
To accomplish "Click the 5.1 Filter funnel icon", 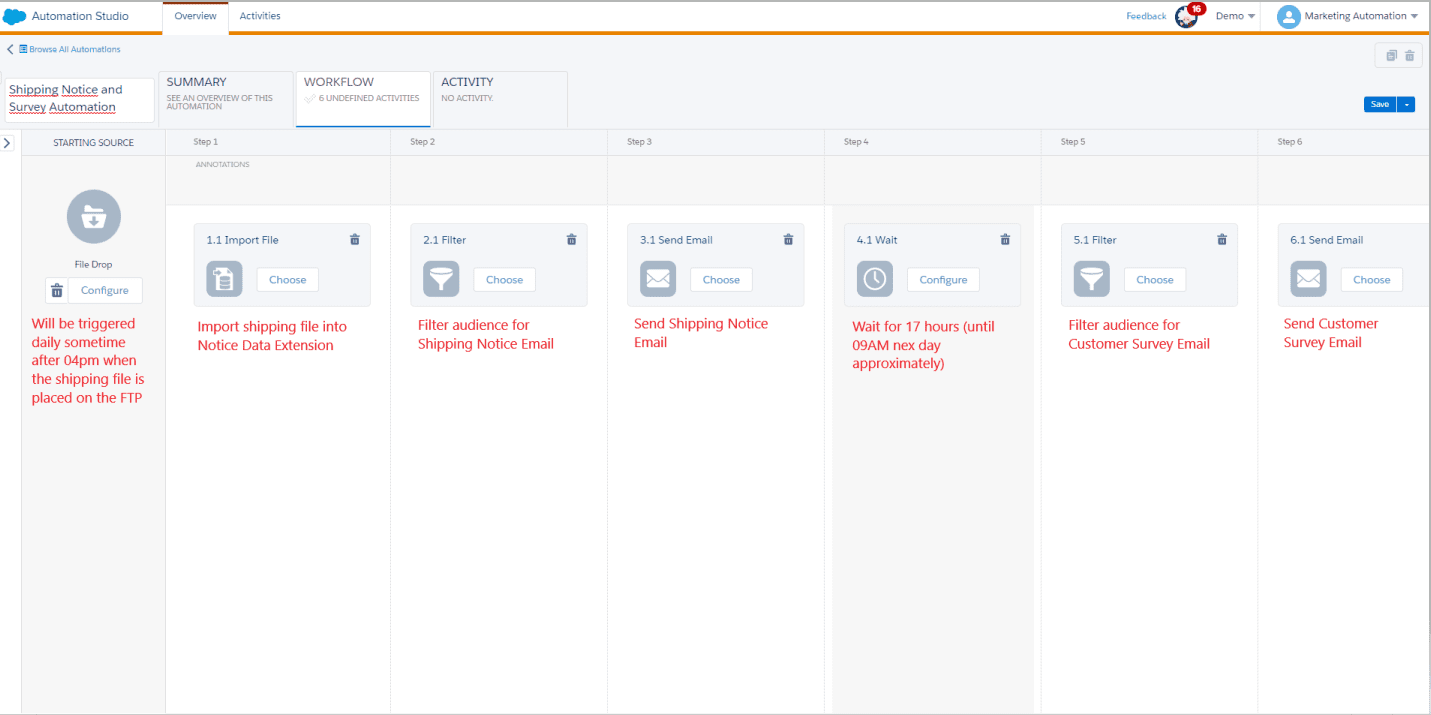I will coord(1092,279).
